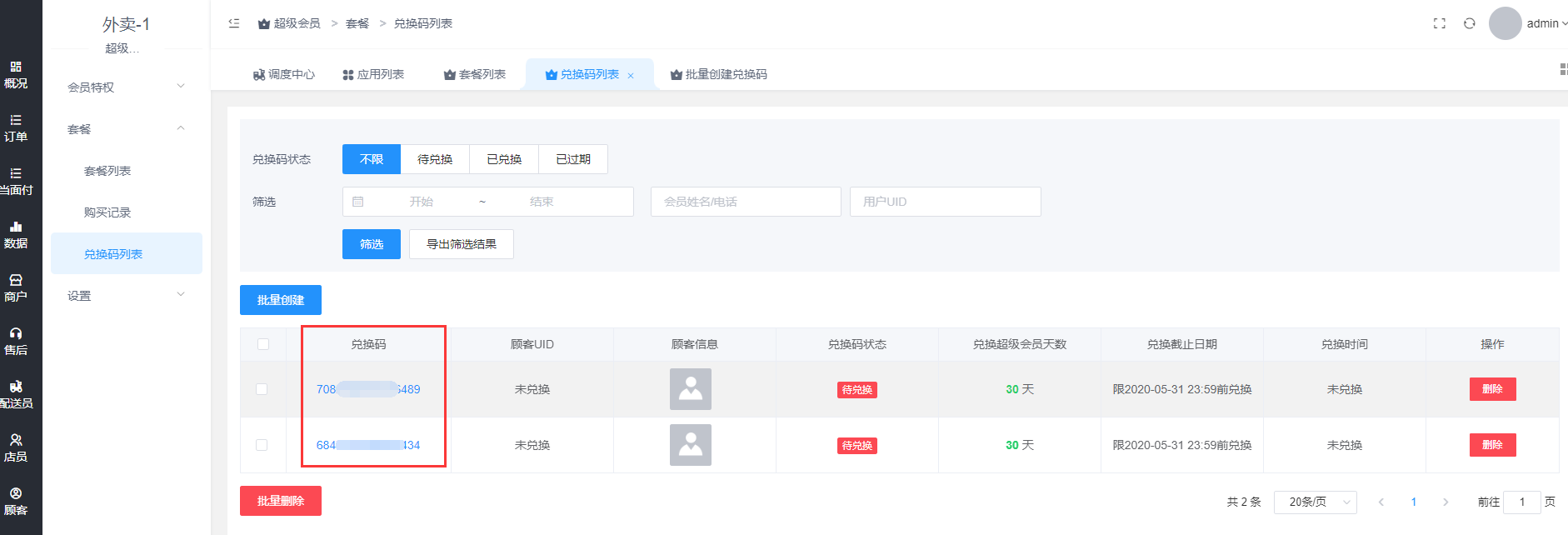The height and width of the screenshot is (535, 1568).
Task: Switch to the 批量创建兑换码 tab
Action: [x=718, y=74]
